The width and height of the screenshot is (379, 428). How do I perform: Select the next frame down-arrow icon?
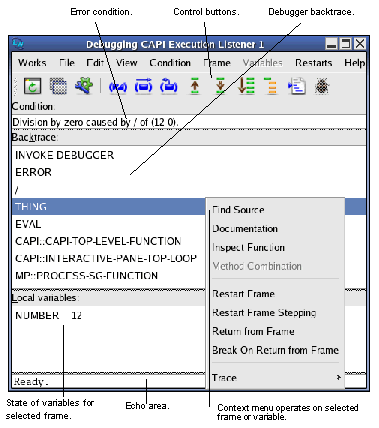click(220, 86)
